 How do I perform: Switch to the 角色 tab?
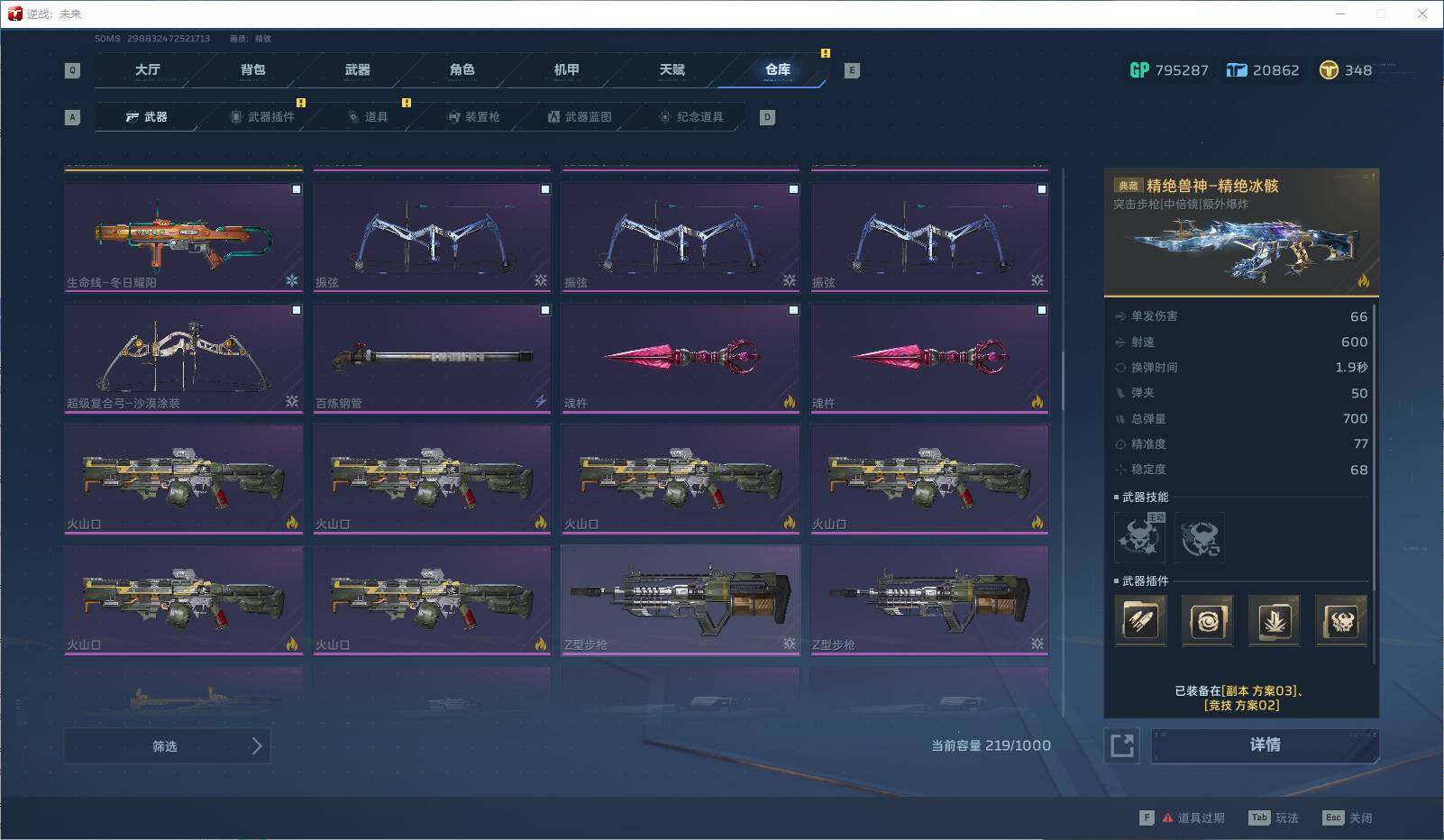pos(462,69)
